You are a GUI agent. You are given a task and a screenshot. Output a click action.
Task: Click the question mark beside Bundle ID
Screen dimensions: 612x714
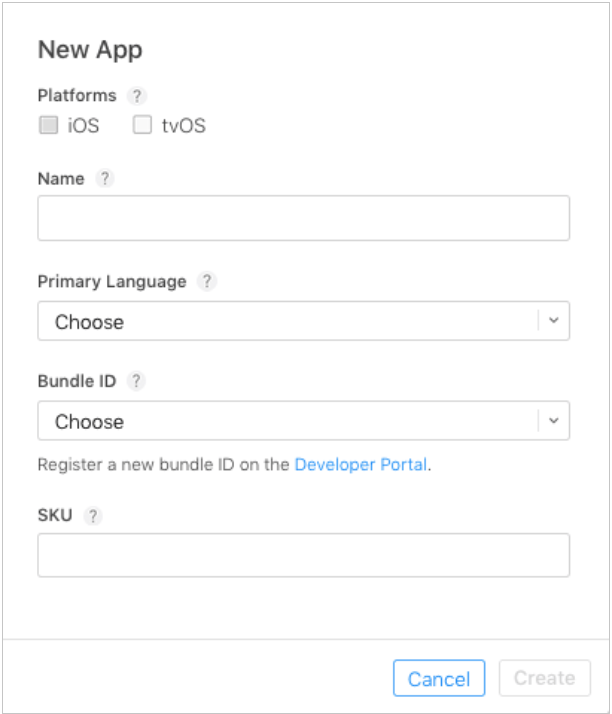click(x=136, y=381)
